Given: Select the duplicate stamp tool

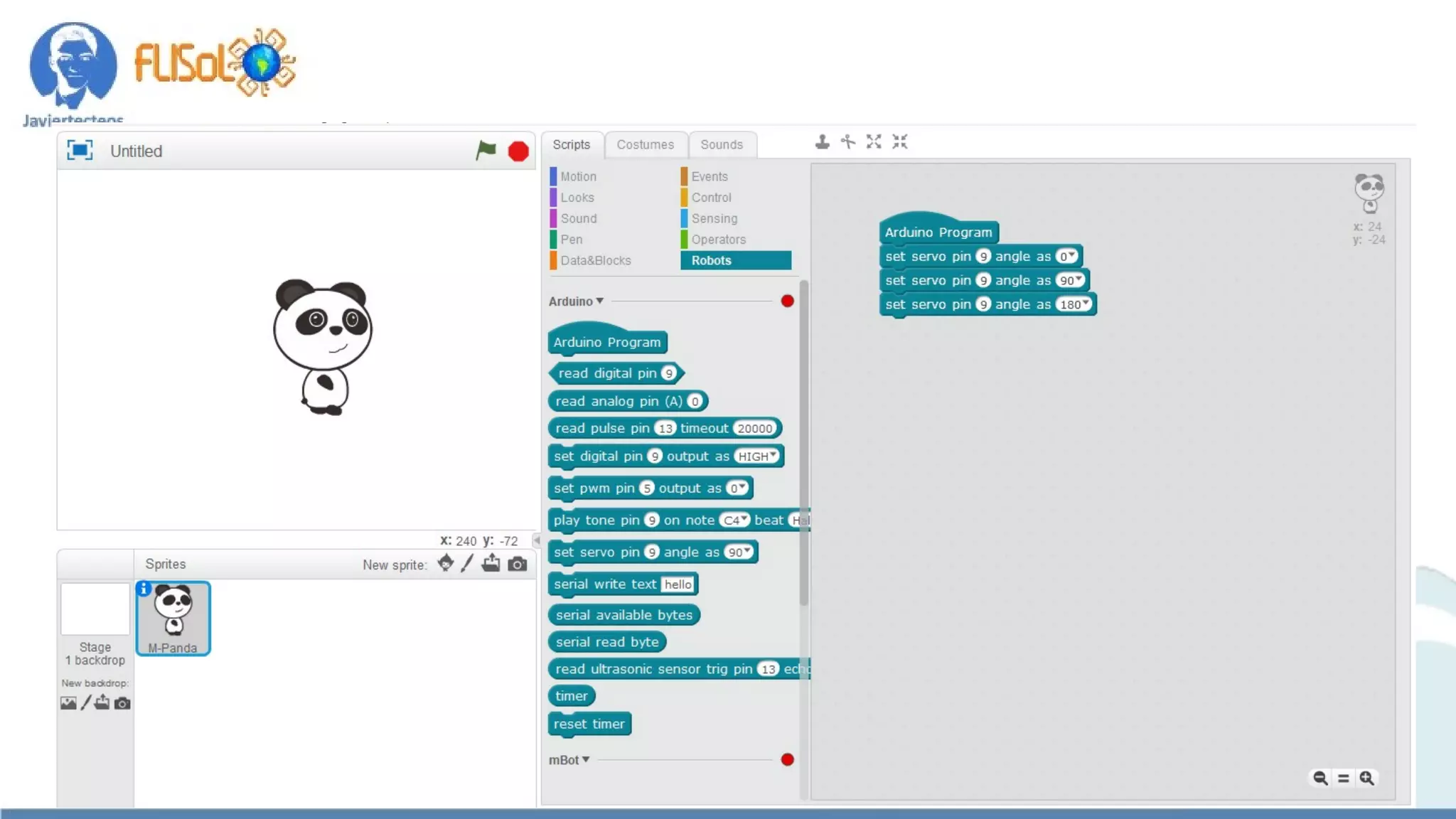Looking at the screenshot, I should point(822,142).
